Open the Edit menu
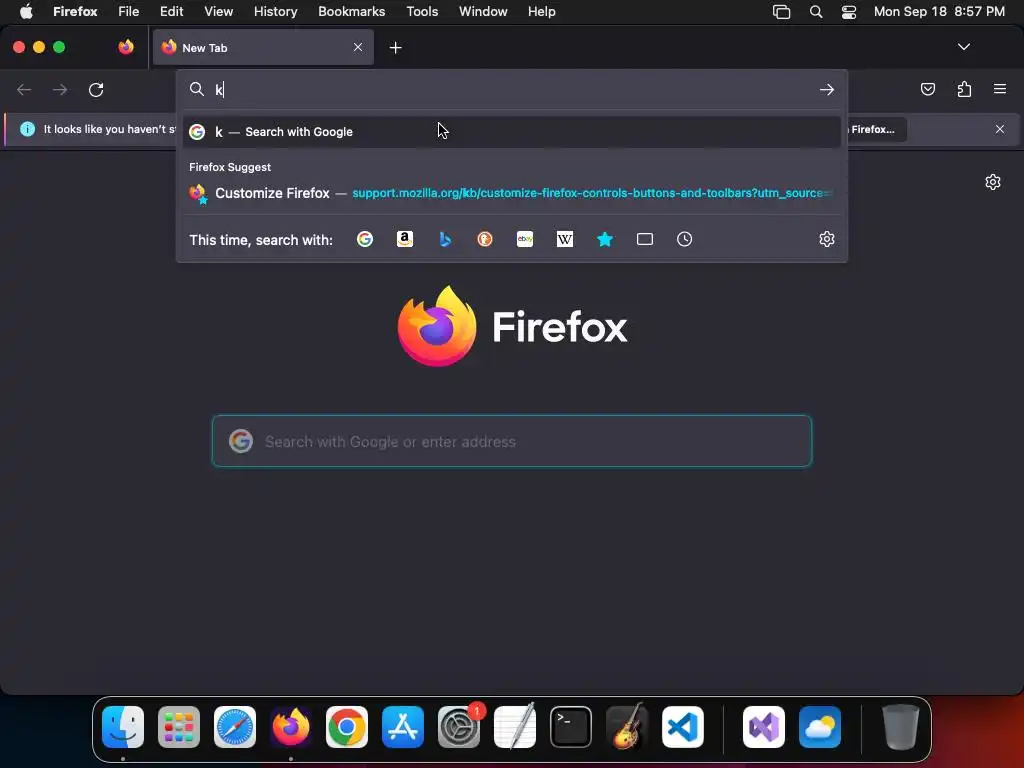The height and width of the screenshot is (768, 1024). click(x=172, y=12)
